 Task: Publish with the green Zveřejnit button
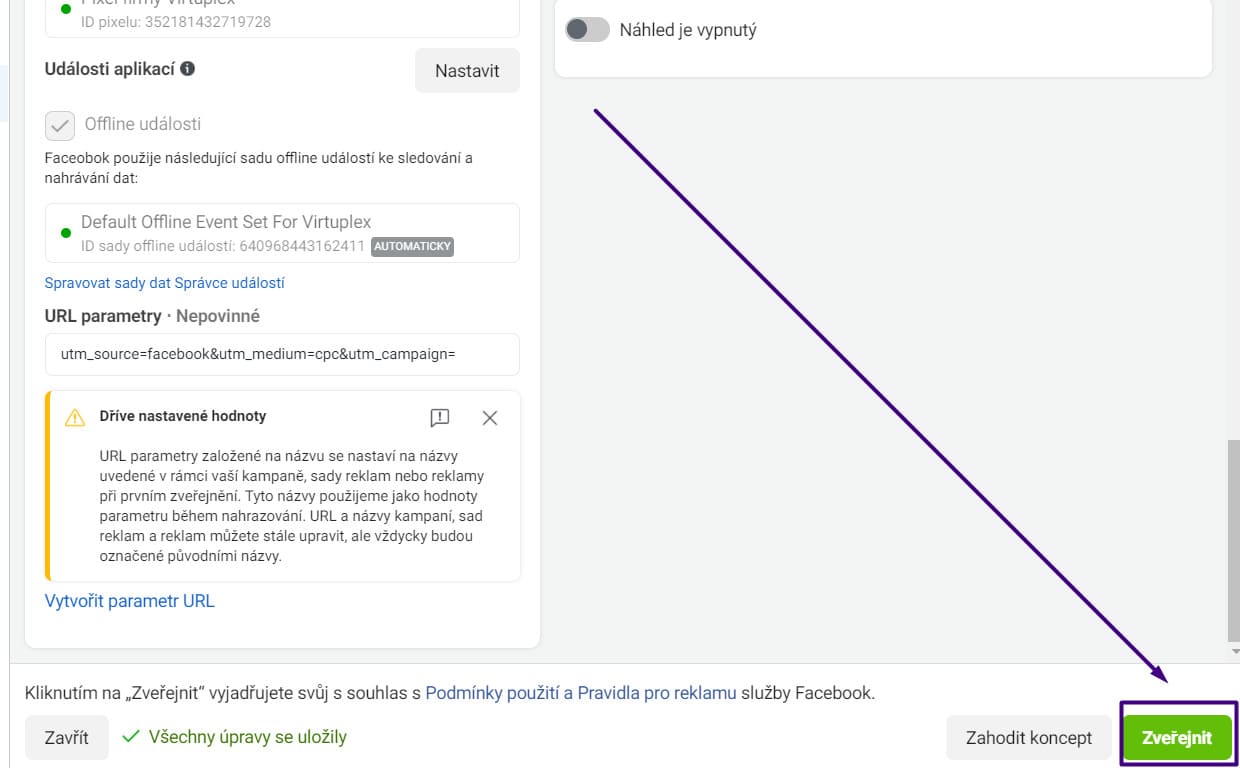pos(1177,738)
